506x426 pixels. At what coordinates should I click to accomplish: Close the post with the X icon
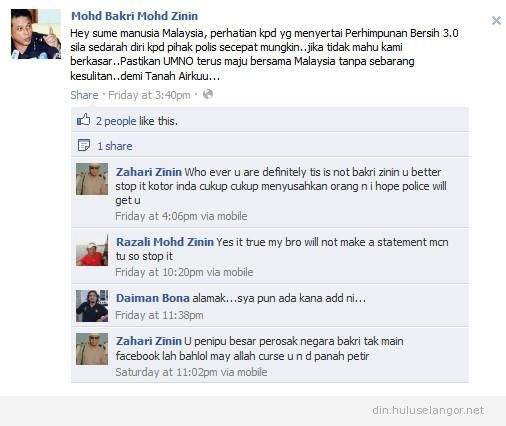tap(496, 21)
